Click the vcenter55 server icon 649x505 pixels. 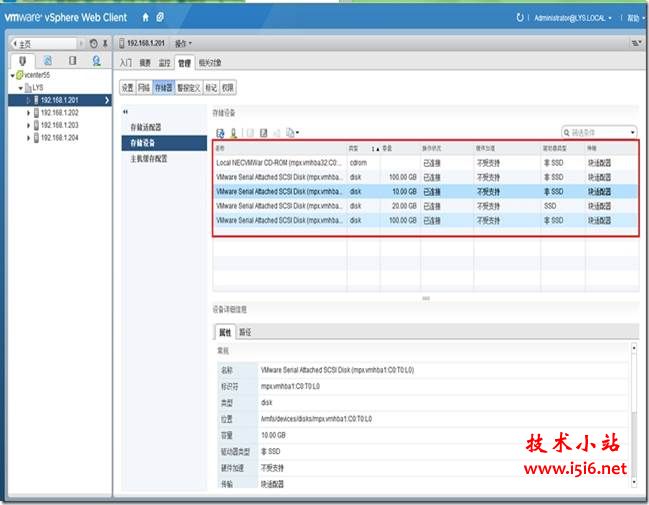coord(20,75)
